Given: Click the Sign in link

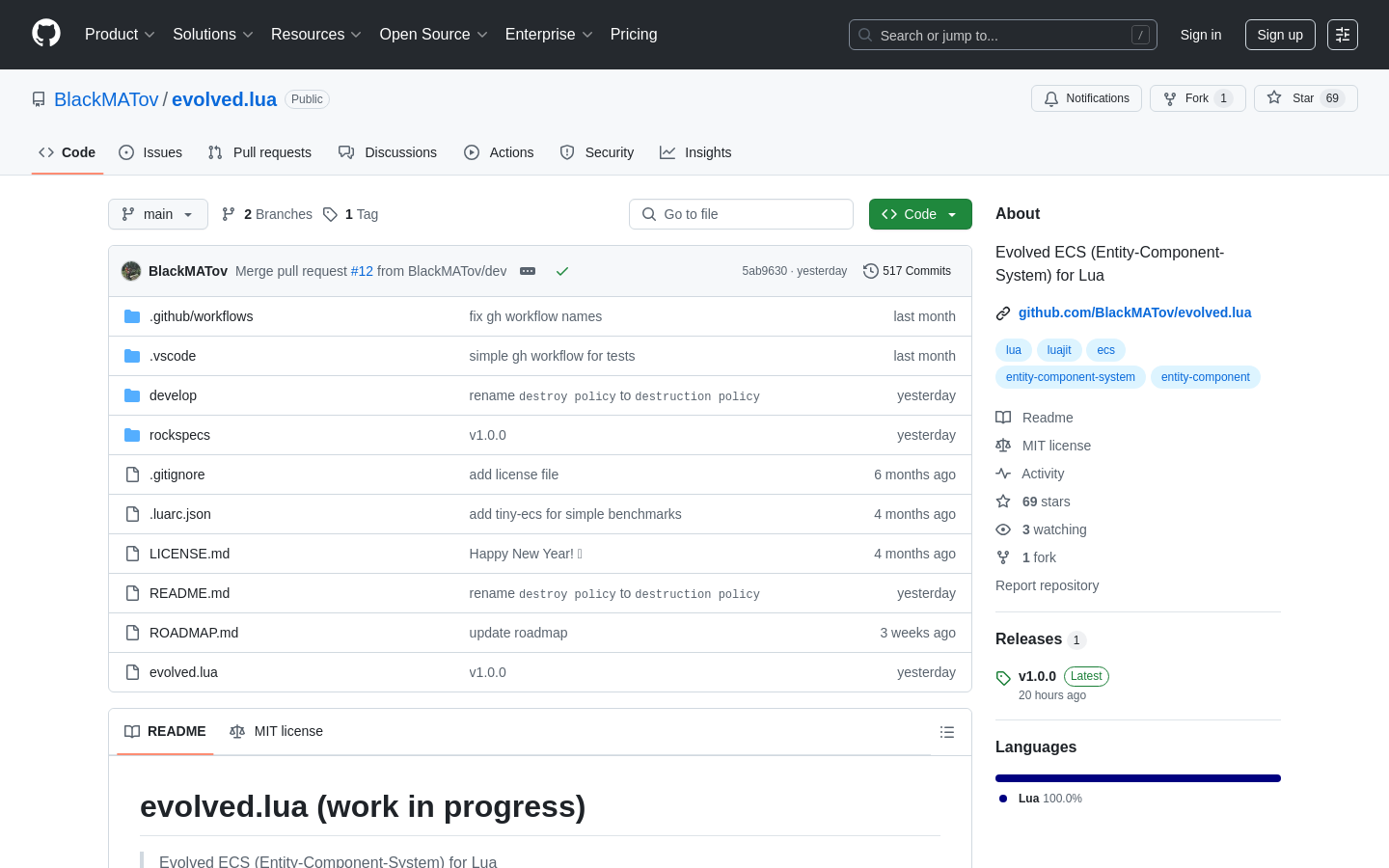Looking at the screenshot, I should pos(1201,35).
